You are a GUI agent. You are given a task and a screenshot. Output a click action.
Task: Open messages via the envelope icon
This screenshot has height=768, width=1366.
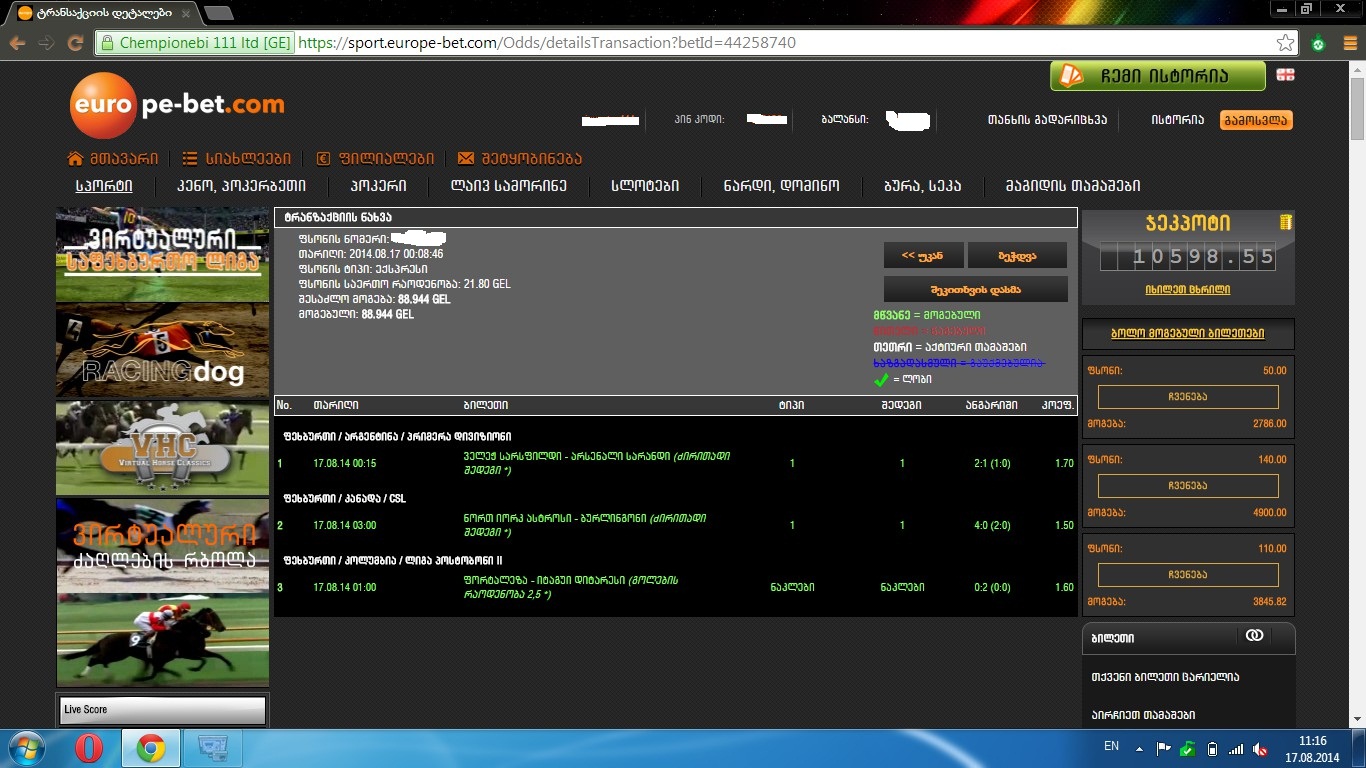point(465,158)
